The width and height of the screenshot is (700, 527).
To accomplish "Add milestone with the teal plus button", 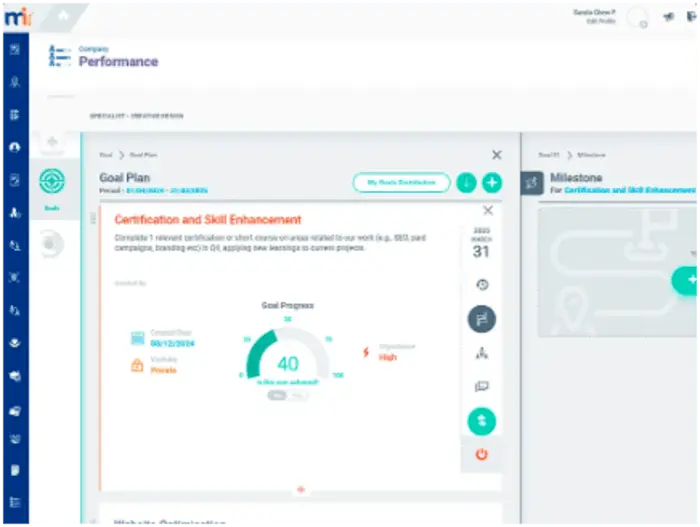I will coord(686,280).
